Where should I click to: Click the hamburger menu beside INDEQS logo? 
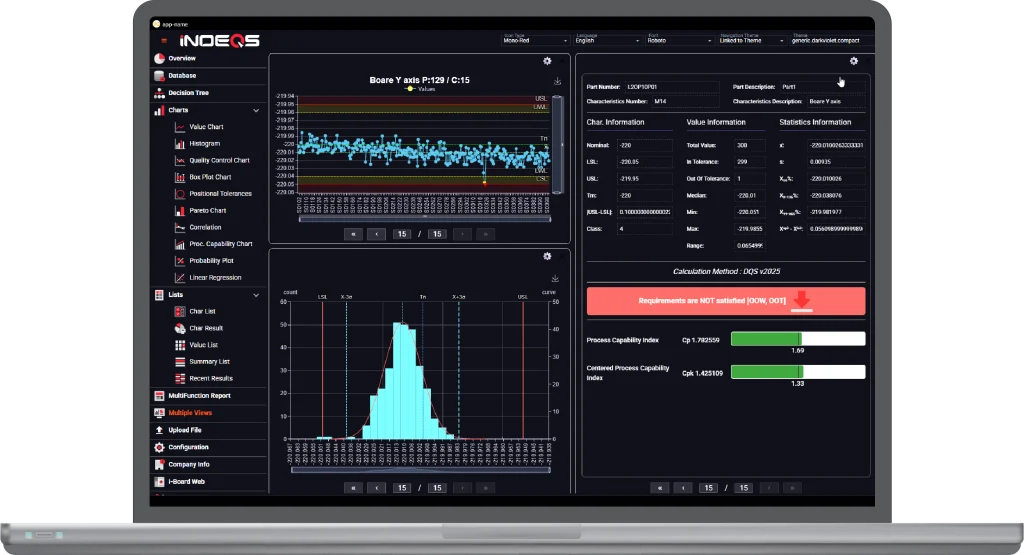coord(164,41)
